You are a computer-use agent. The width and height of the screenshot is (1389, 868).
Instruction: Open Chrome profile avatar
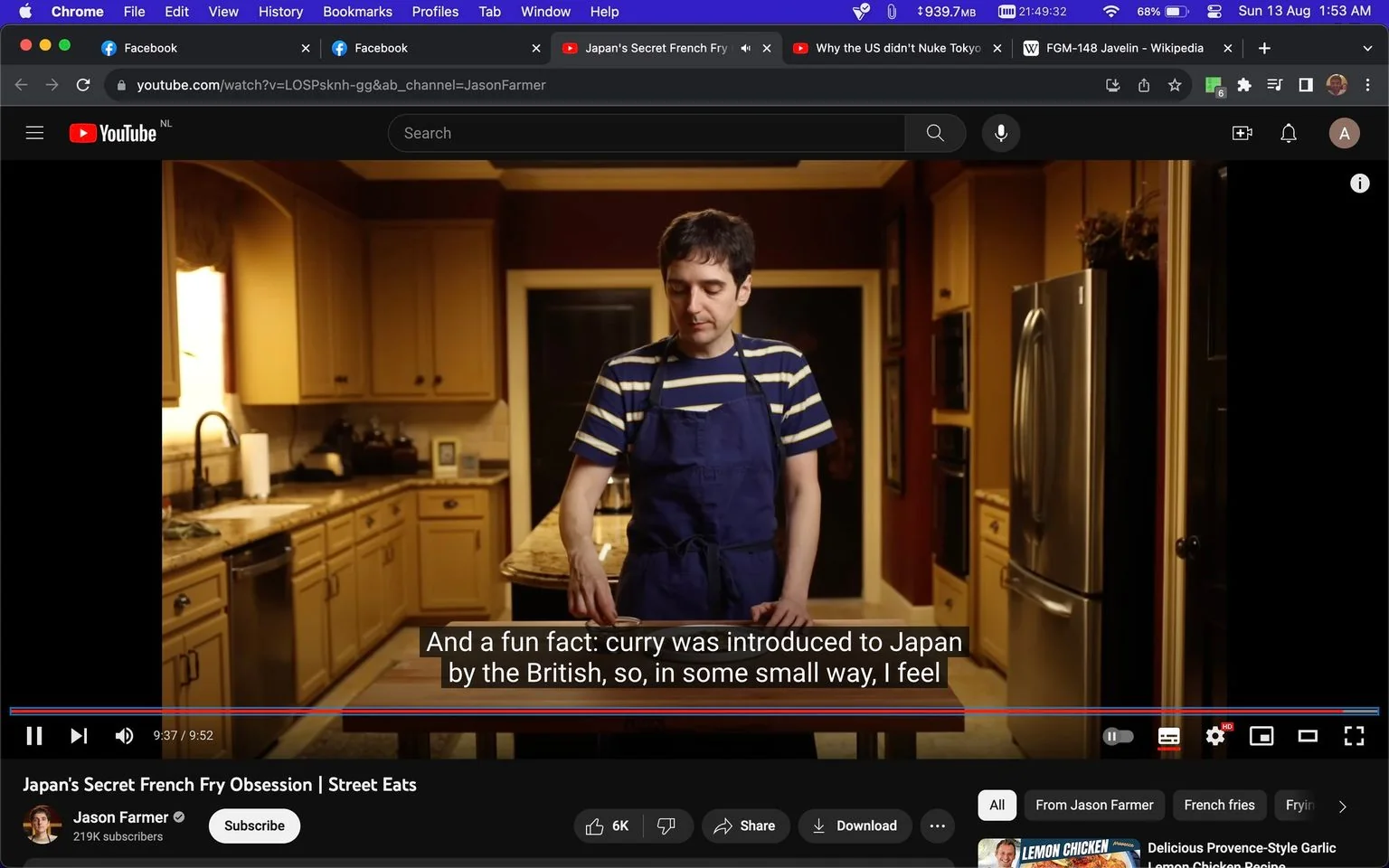tap(1337, 85)
